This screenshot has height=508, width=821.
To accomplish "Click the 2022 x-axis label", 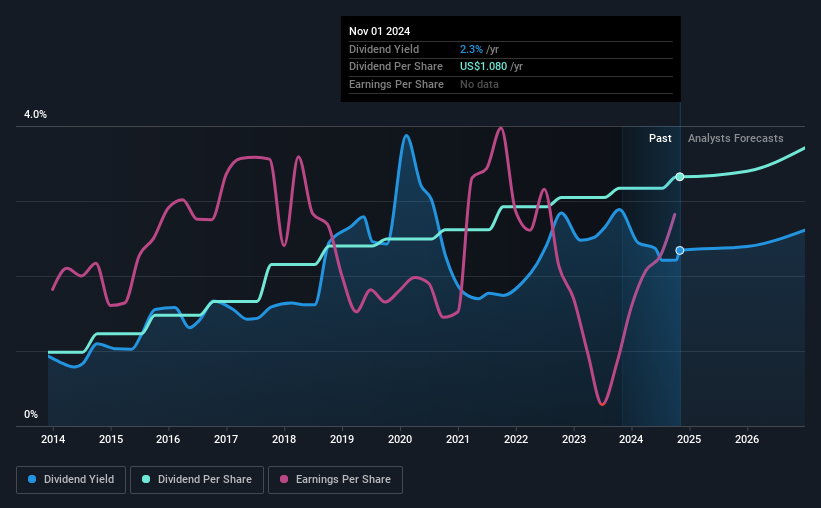I will pos(516,439).
